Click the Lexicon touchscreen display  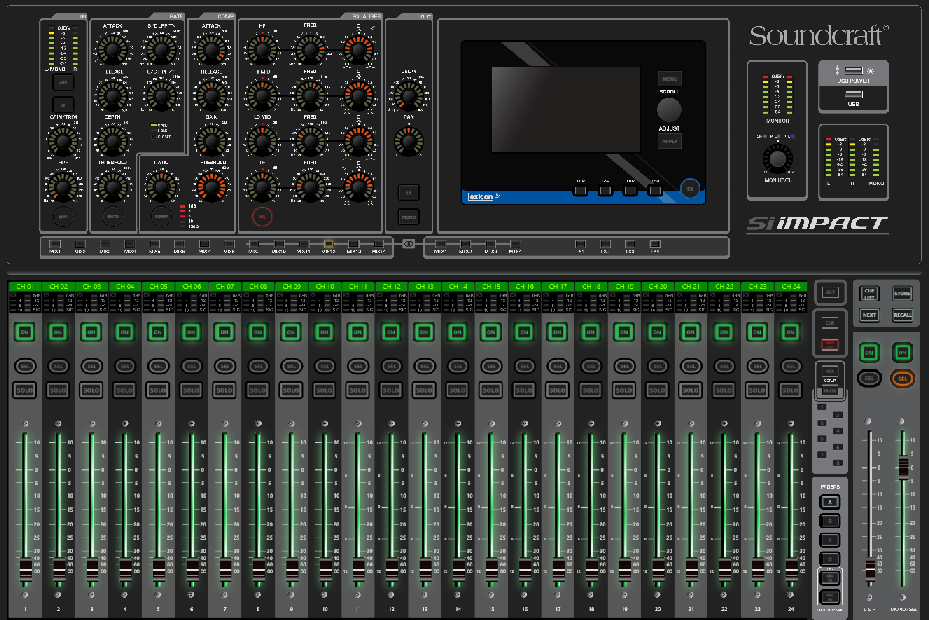566,110
